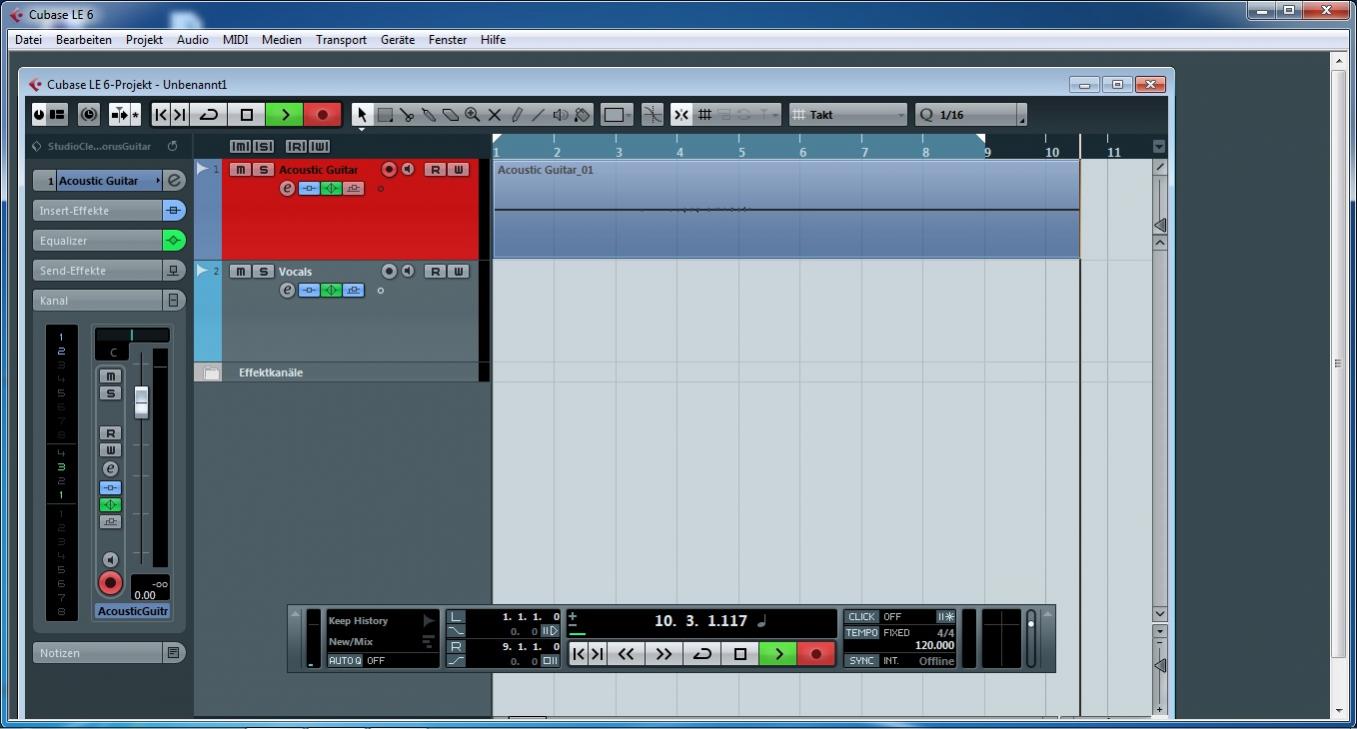Select the Range Selection tool
1357x729 pixels.
[385, 115]
